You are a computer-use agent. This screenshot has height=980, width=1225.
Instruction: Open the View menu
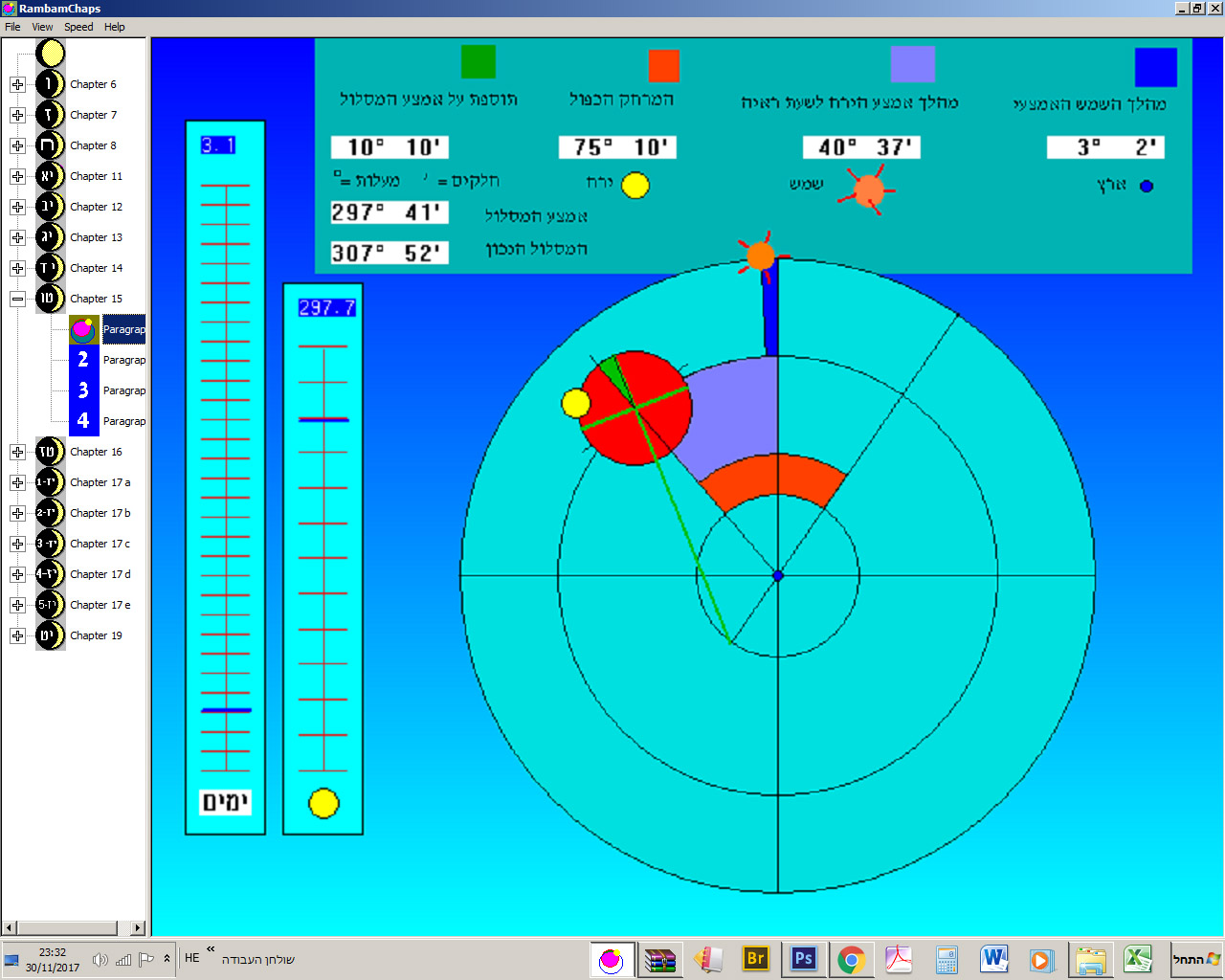[x=42, y=27]
